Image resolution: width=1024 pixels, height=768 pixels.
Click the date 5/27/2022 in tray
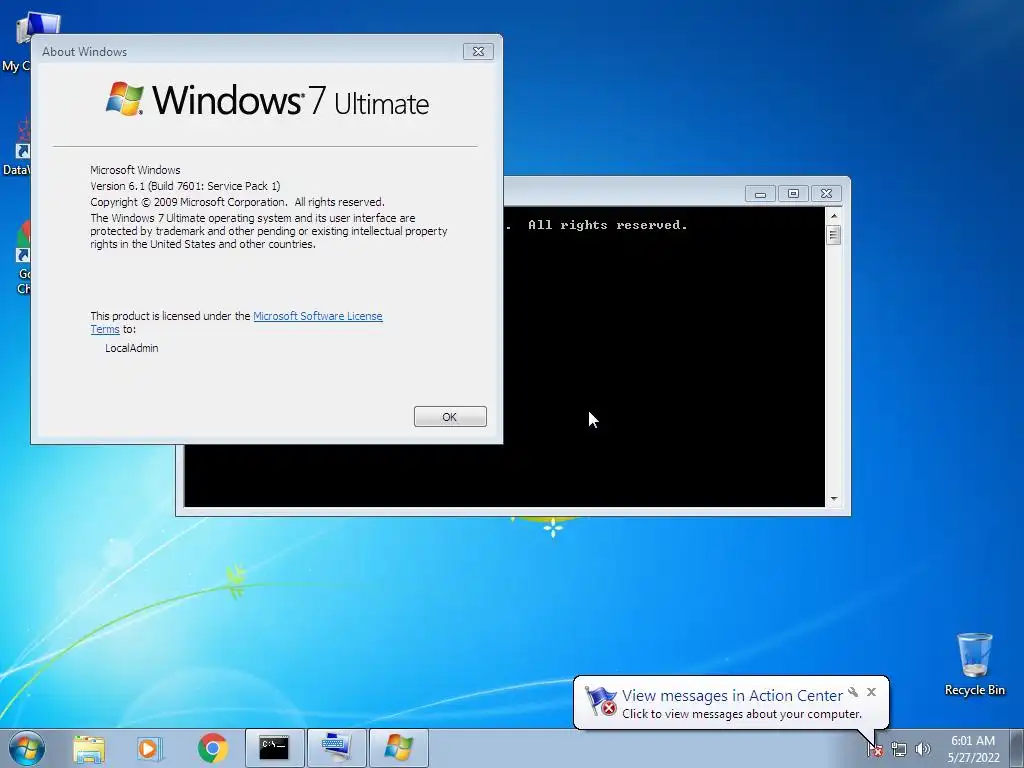point(973,758)
